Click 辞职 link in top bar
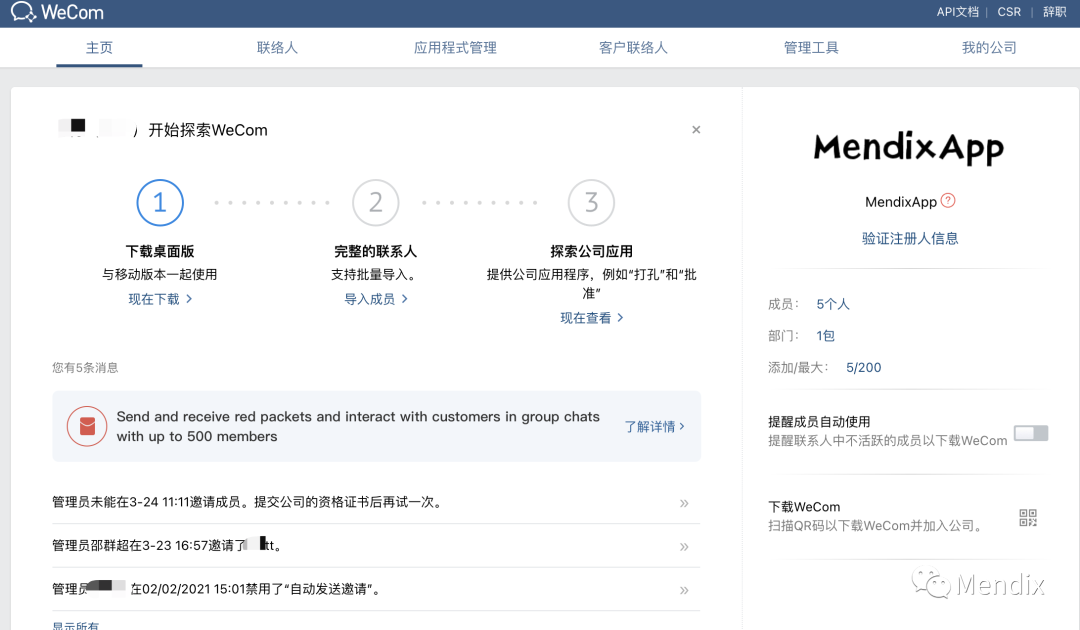 tap(1055, 12)
